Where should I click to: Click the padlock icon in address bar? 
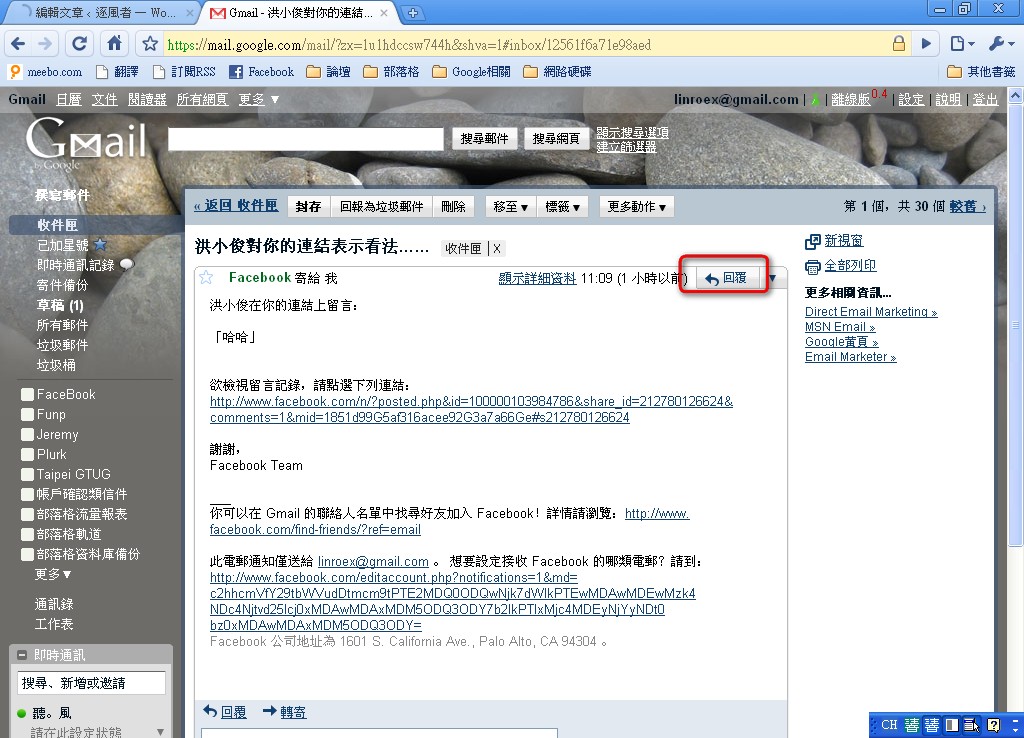(x=899, y=44)
